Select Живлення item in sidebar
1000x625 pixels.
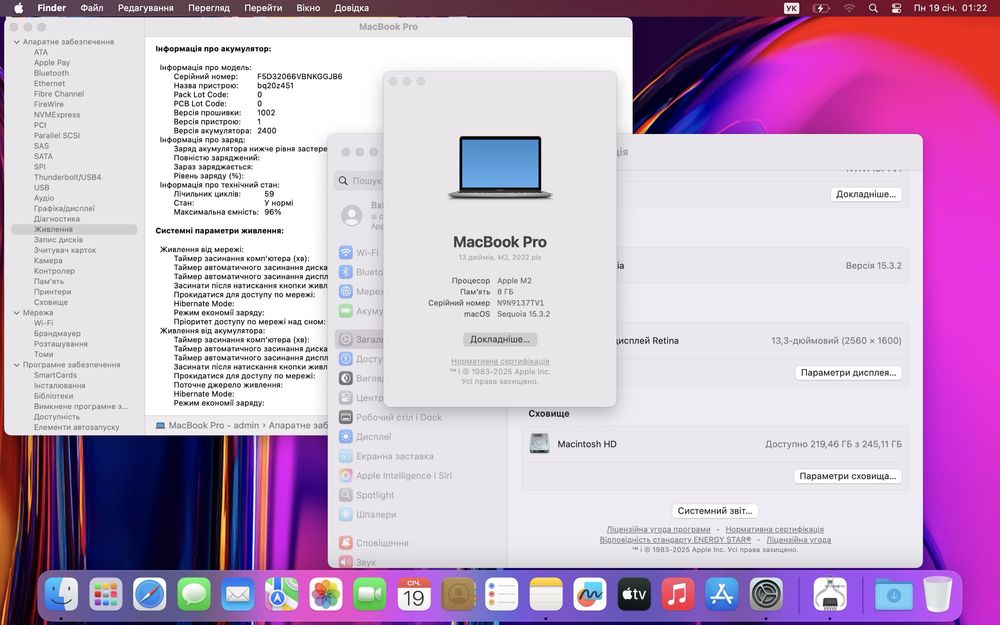[74, 230]
